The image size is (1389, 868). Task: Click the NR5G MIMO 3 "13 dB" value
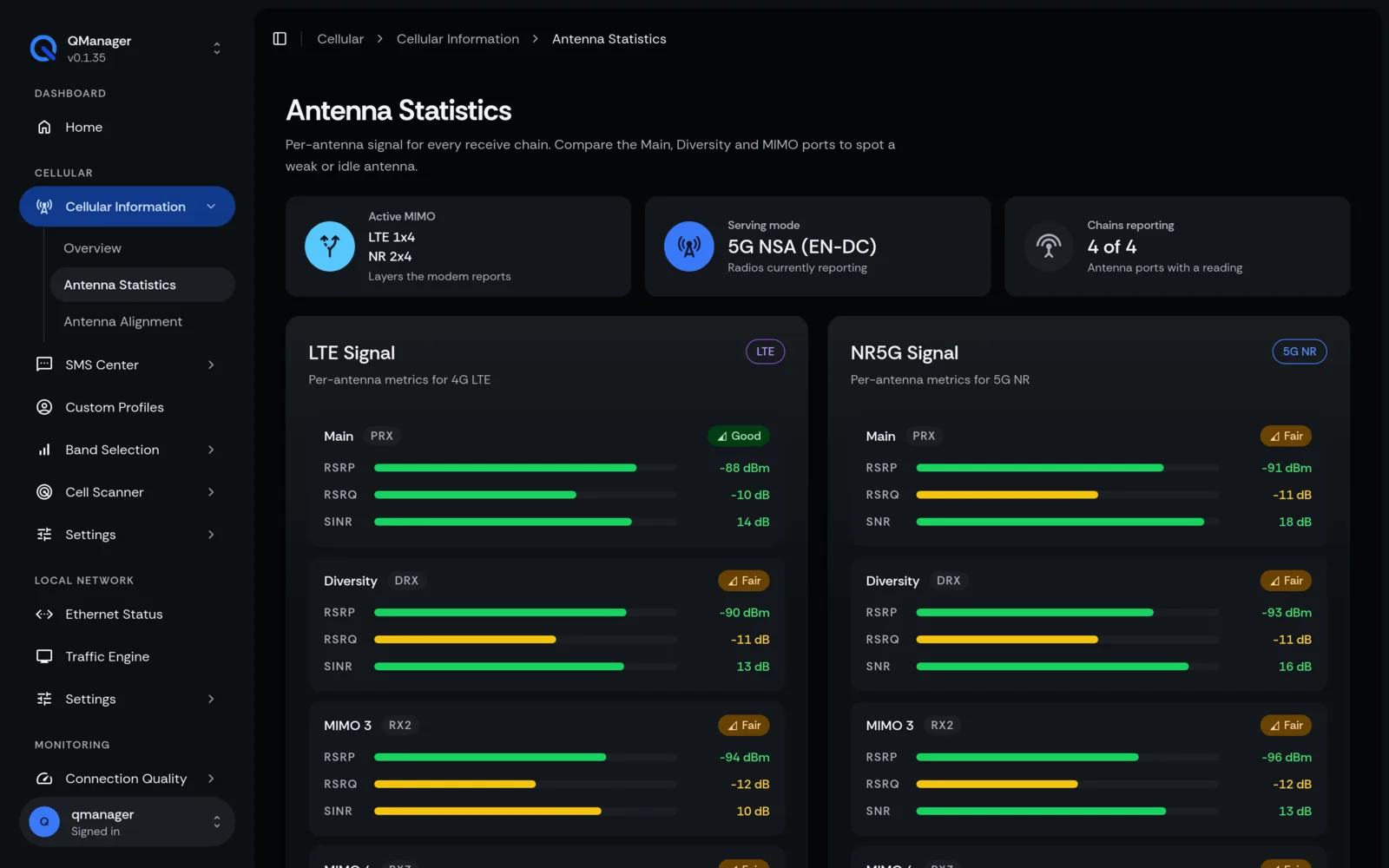(1294, 811)
